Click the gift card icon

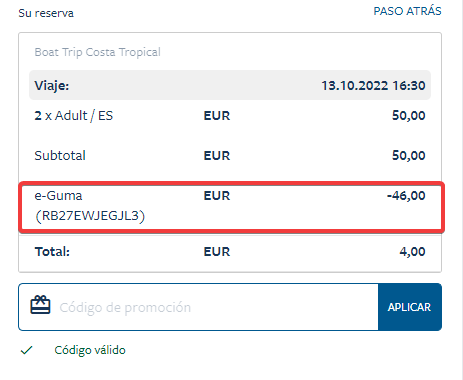click(x=40, y=305)
